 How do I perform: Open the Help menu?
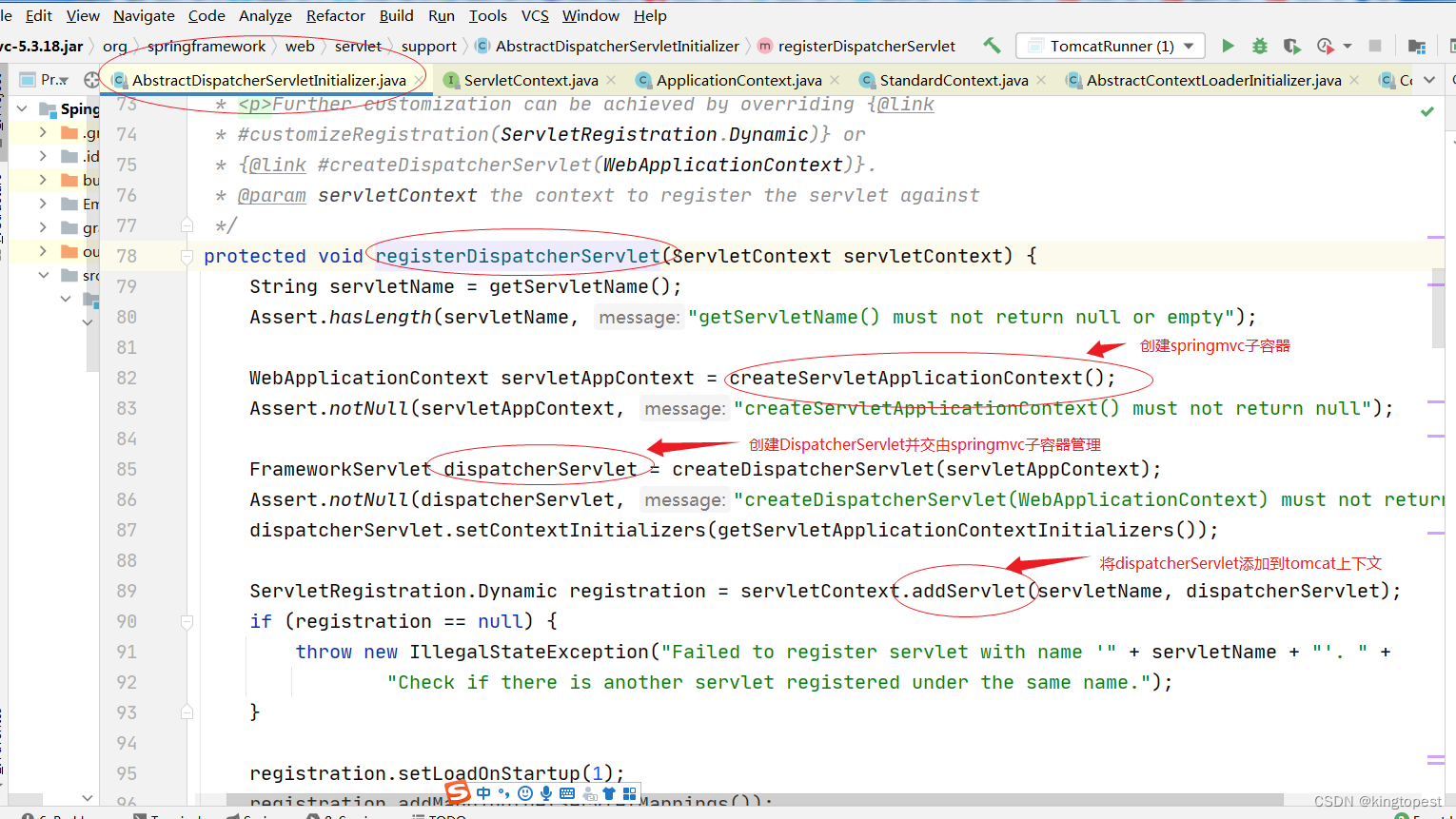tap(650, 15)
